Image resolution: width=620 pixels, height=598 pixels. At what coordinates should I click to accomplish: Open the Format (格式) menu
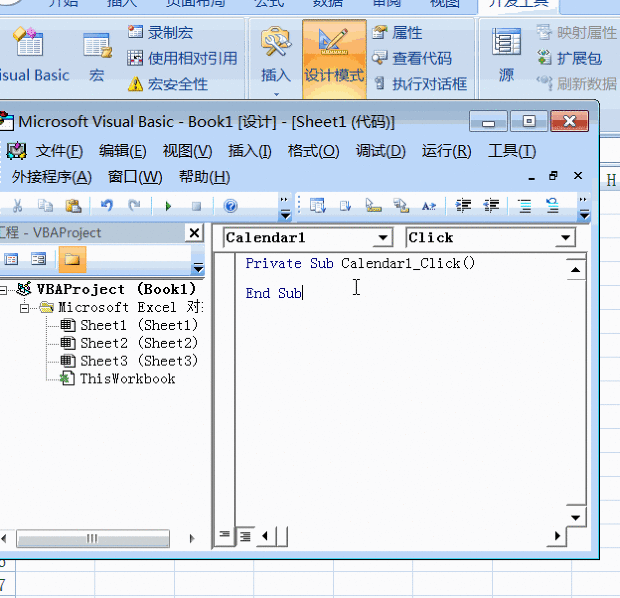[314, 151]
